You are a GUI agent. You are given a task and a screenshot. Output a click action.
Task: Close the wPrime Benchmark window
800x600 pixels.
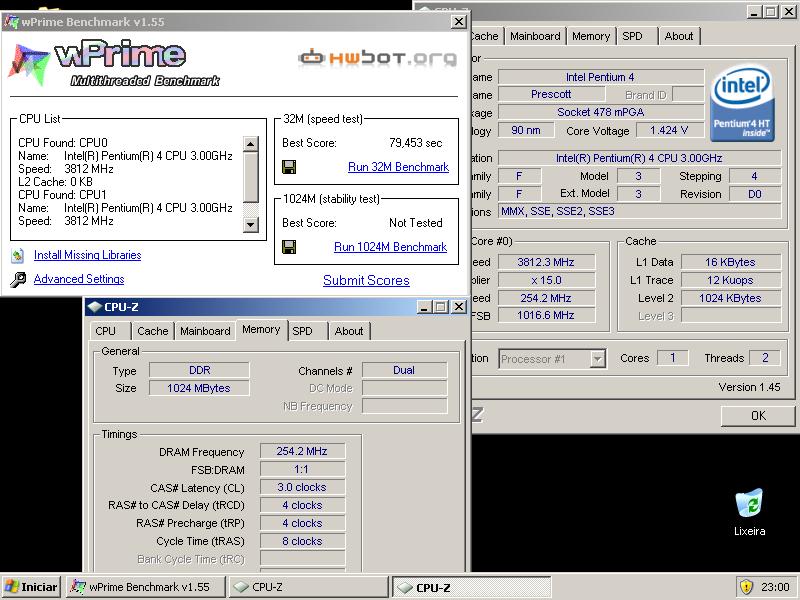[x=459, y=21]
